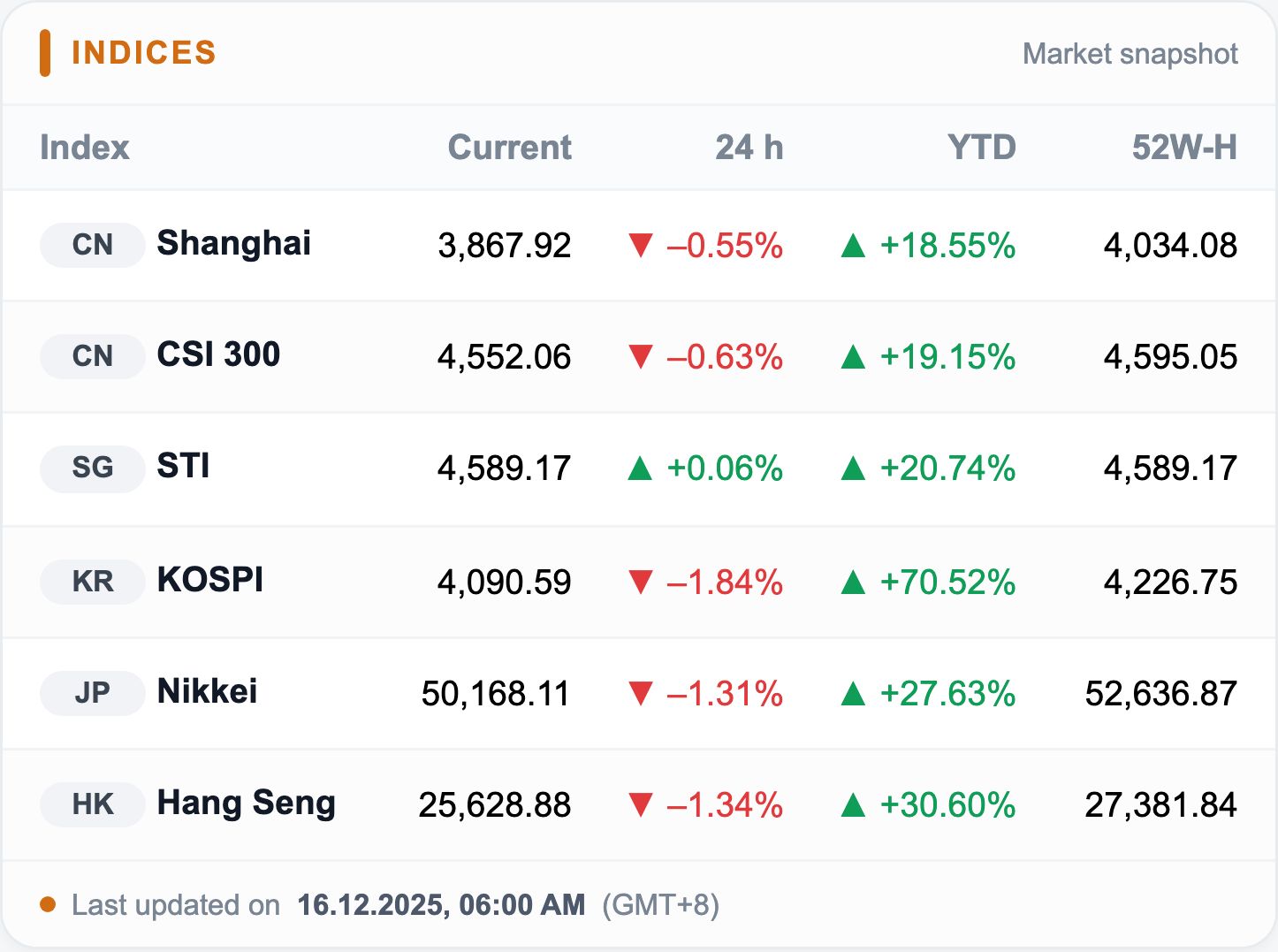The width and height of the screenshot is (1278, 952).
Task: Click Nikkei's green YTD up arrow
Action: (x=853, y=693)
